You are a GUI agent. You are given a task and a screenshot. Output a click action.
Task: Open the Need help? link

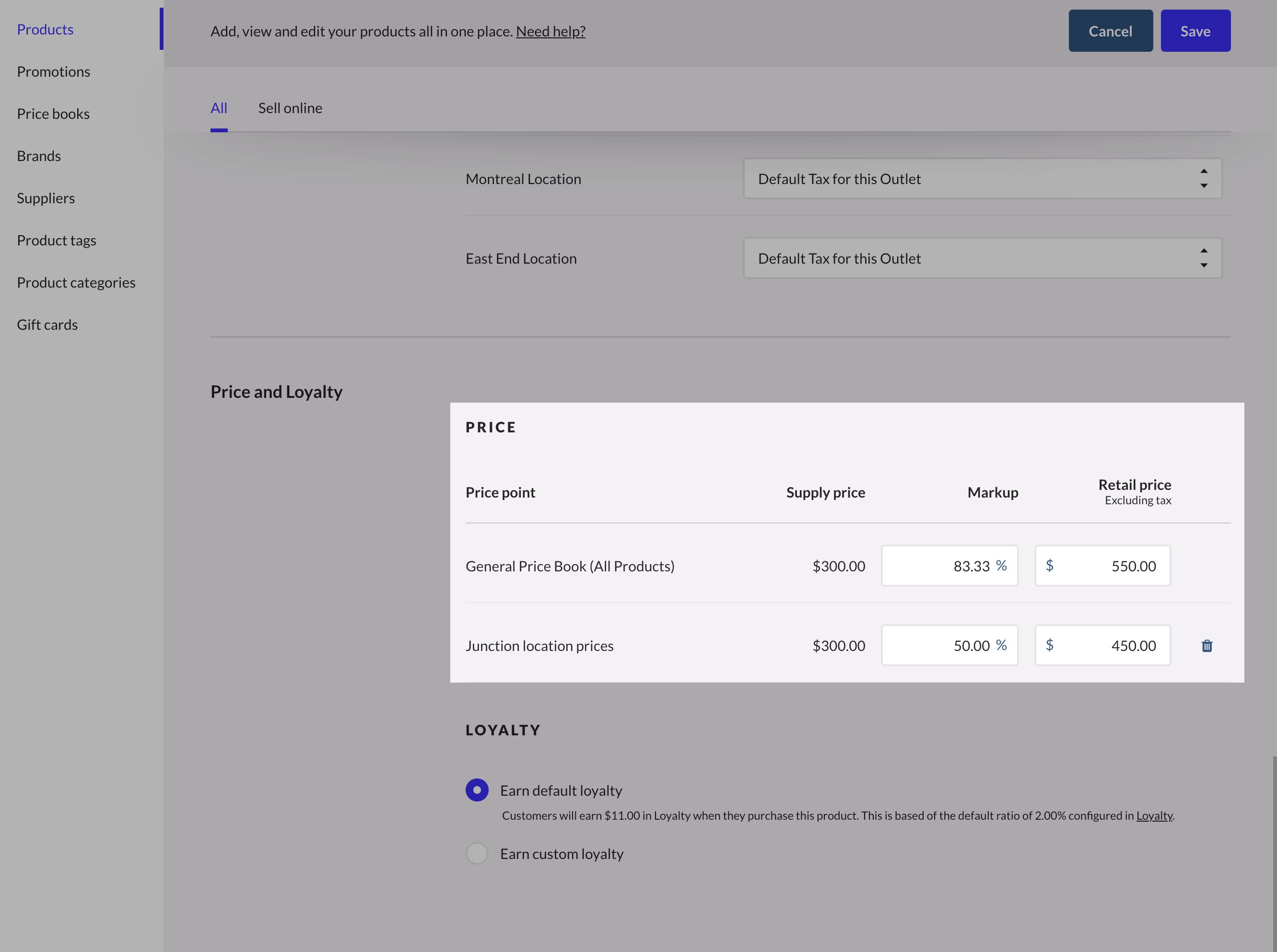point(551,31)
